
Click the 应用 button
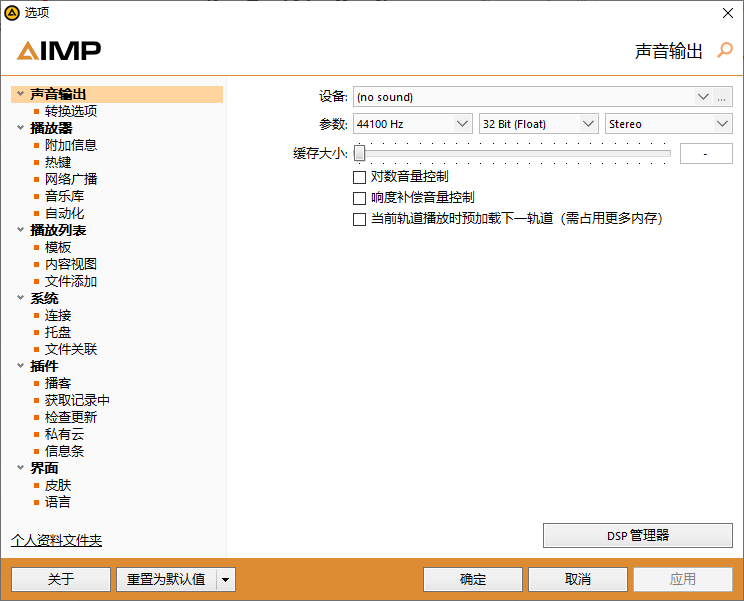click(x=683, y=580)
